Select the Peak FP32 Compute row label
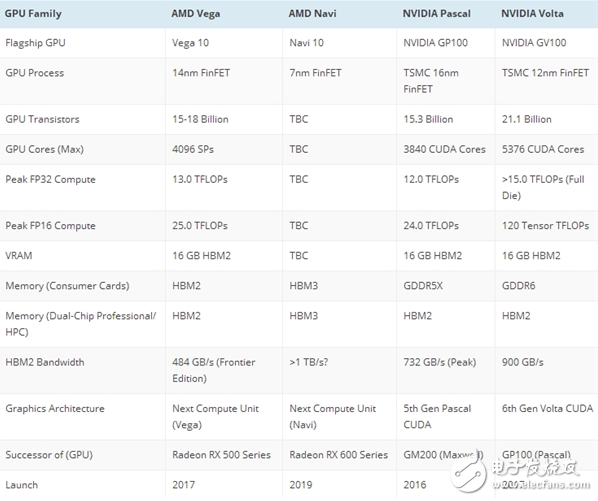Image resolution: width=598 pixels, height=501 pixels. pyautogui.click(x=50, y=180)
